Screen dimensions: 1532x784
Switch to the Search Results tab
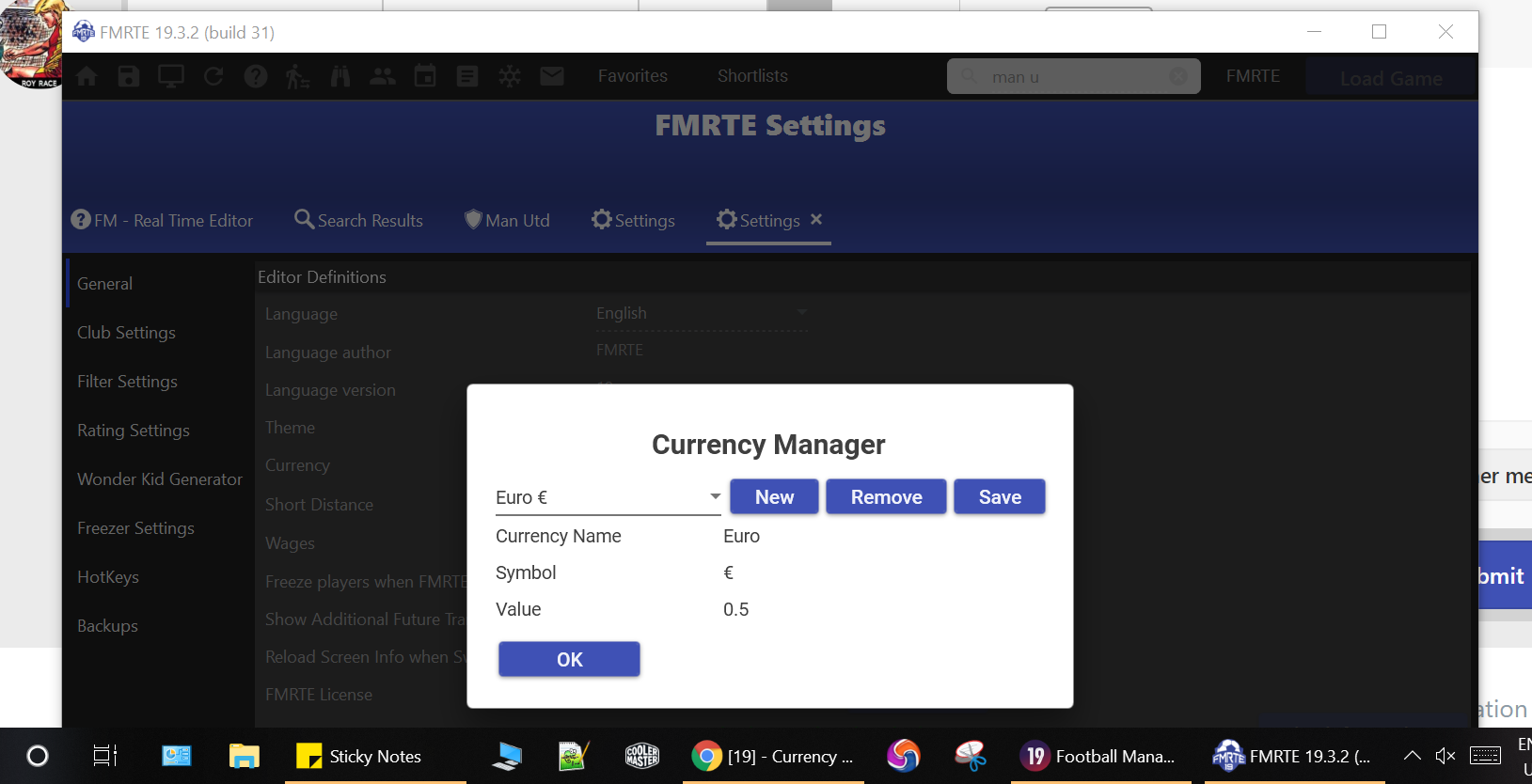pos(358,221)
